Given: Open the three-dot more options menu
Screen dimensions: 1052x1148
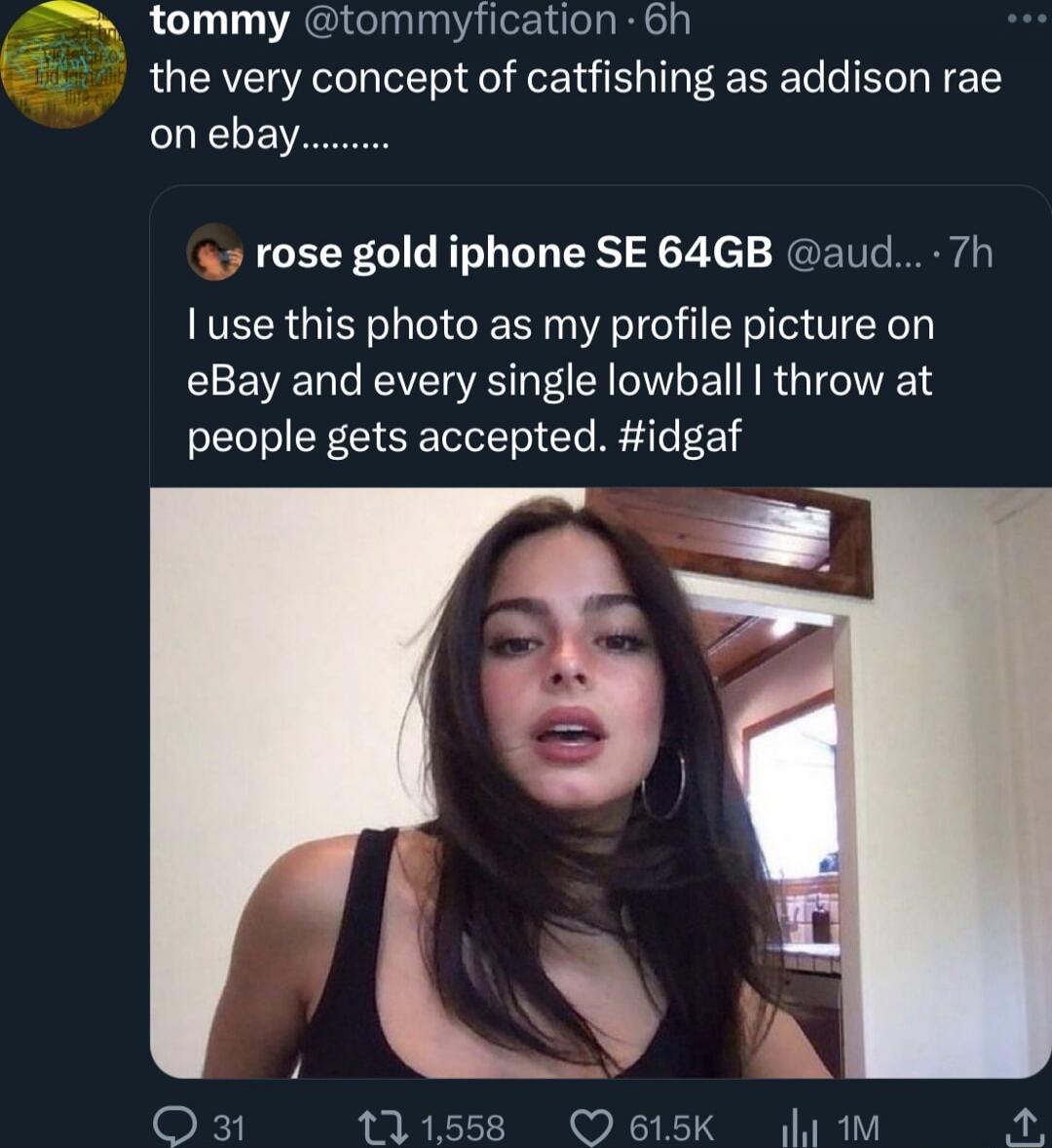Looking at the screenshot, I should tap(1027, 20).
